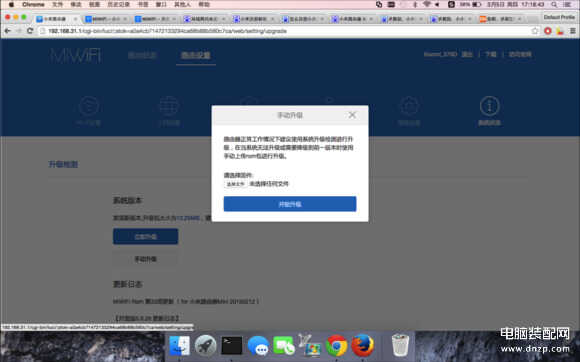Open the 历史记录 menu
The image size is (580, 362).
tap(118, 4)
